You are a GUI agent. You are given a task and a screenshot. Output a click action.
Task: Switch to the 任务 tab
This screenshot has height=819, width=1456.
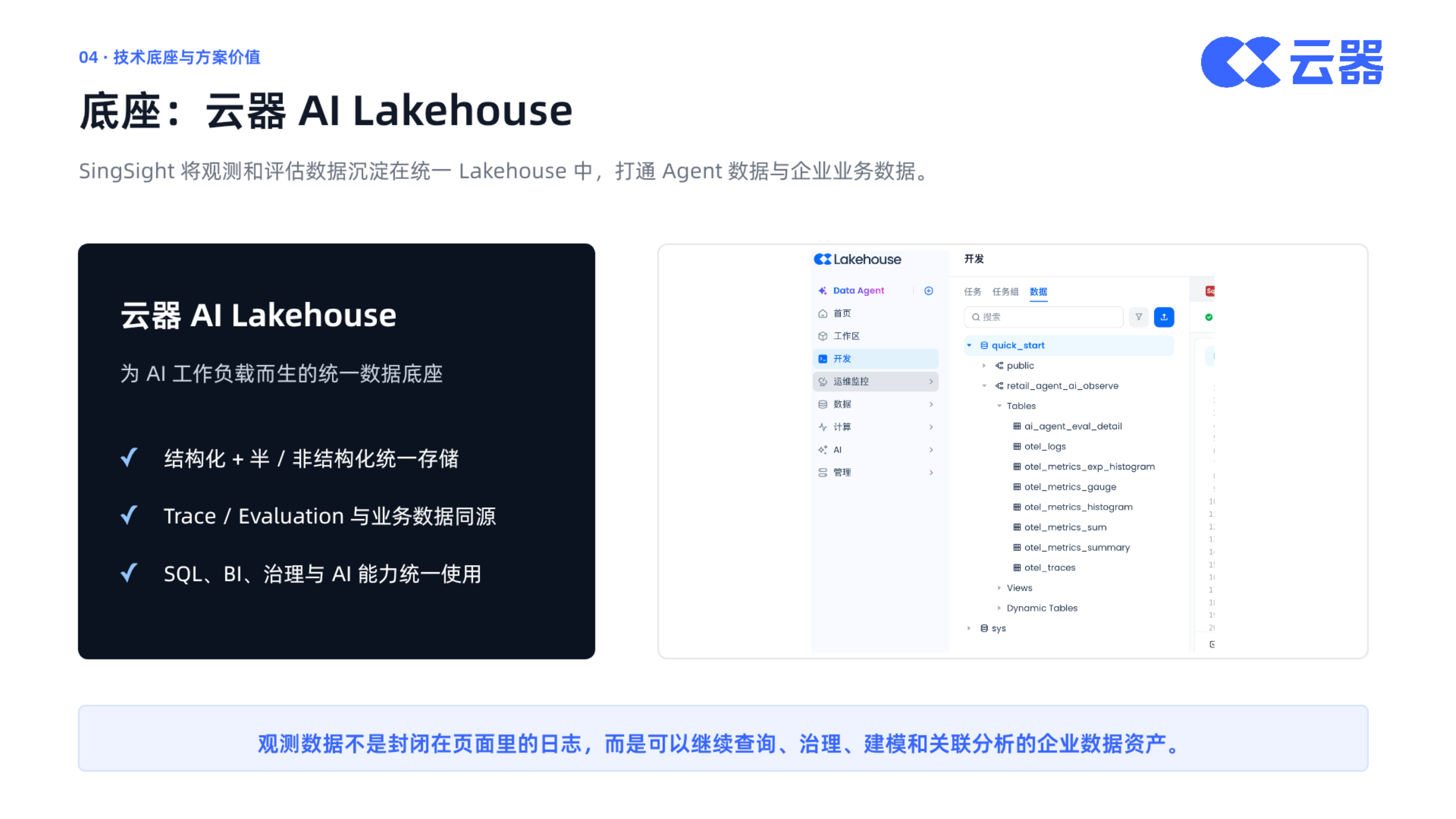coord(972,292)
